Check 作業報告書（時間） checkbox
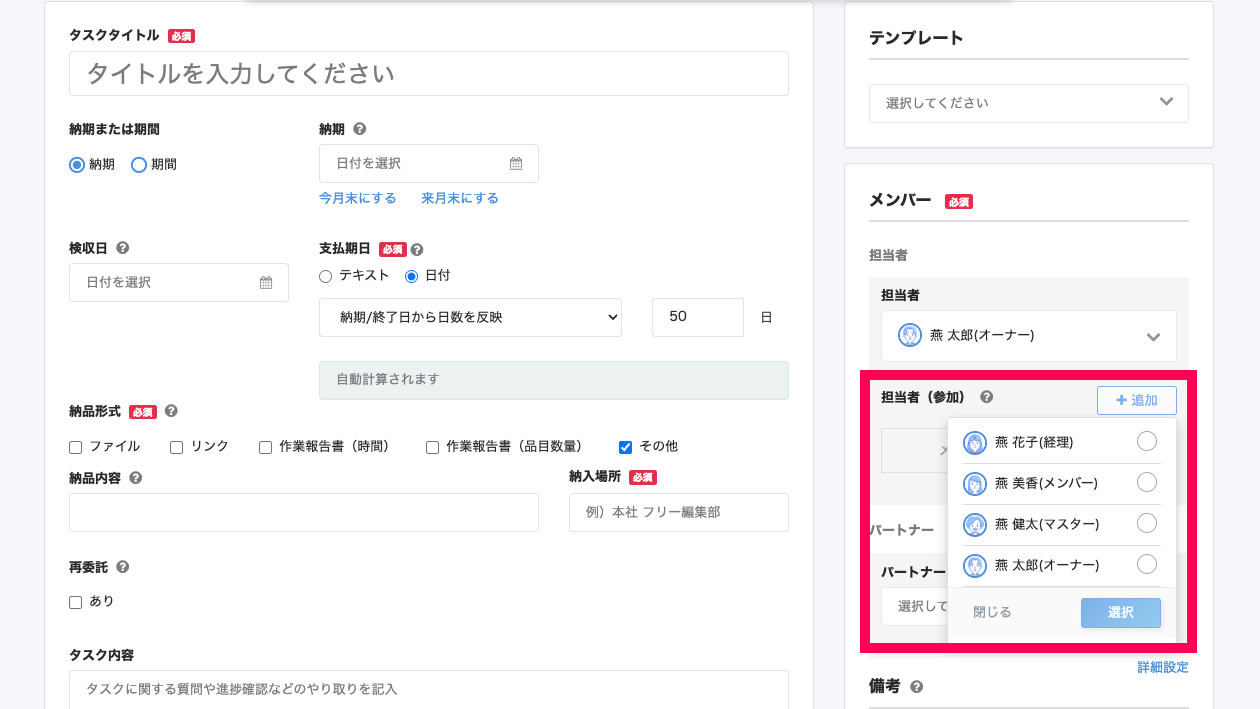Image resolution: width=1260 pixels, height=709 pixels. coord(266,447)
